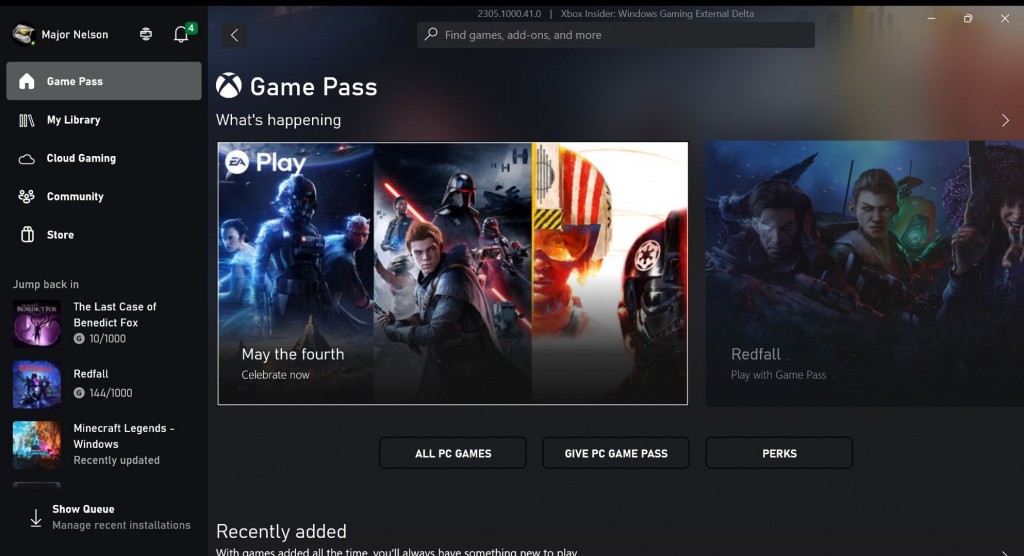Click the print/device icon beside Major Nelson

pos(146,34)
